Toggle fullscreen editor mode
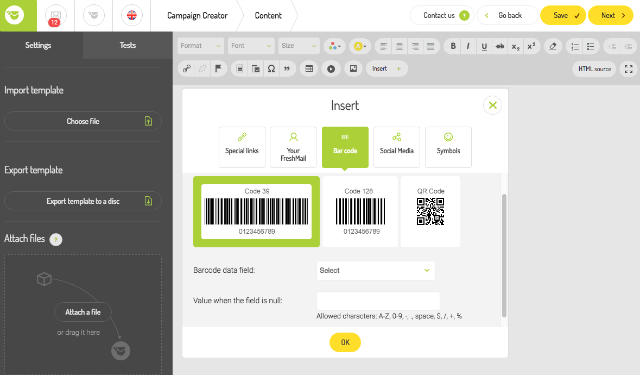This screenshot has width=640, height=375. point(629,69)
